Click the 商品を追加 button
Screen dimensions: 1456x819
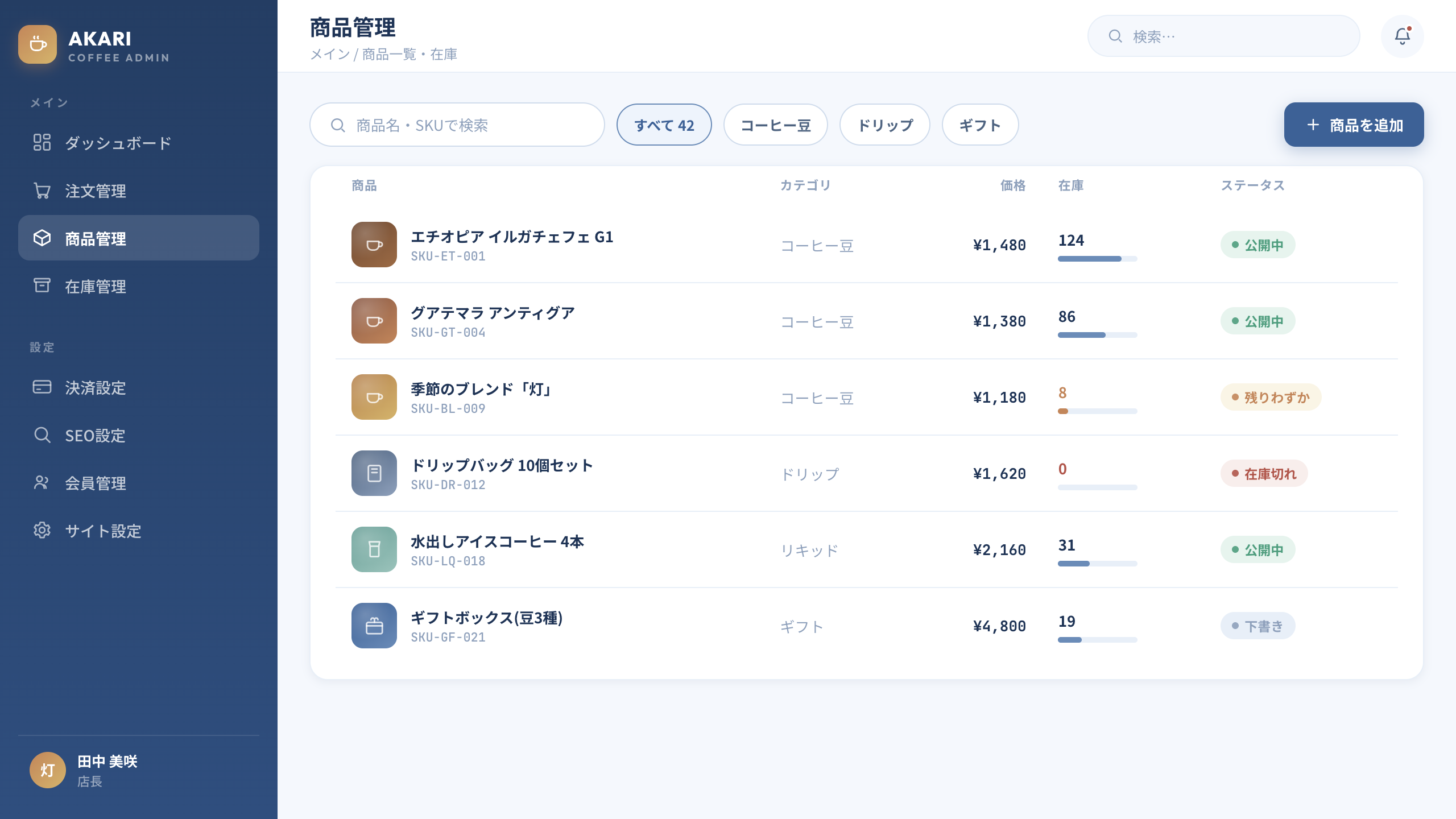[1354, 125]
